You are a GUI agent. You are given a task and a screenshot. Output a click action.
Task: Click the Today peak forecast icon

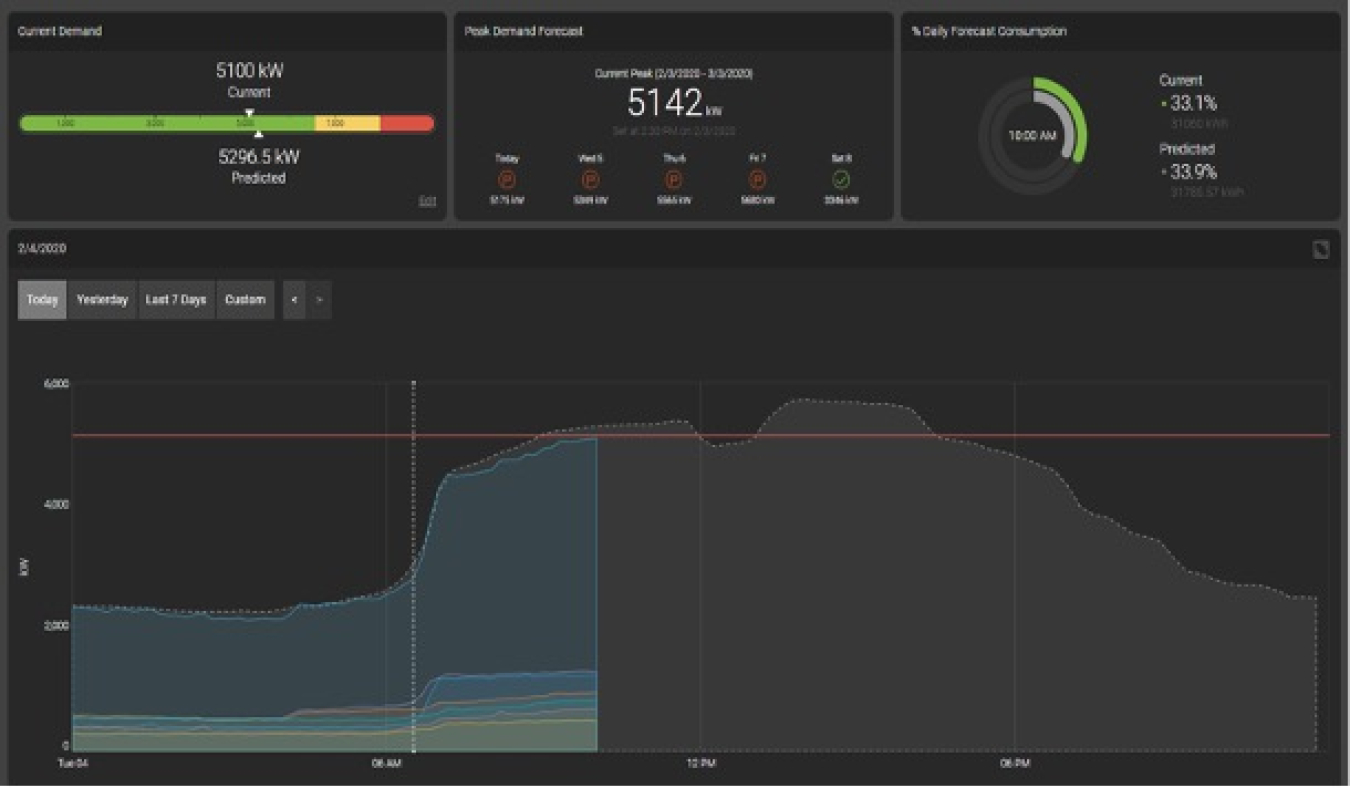pyautogui.click(x=507, y=180)
